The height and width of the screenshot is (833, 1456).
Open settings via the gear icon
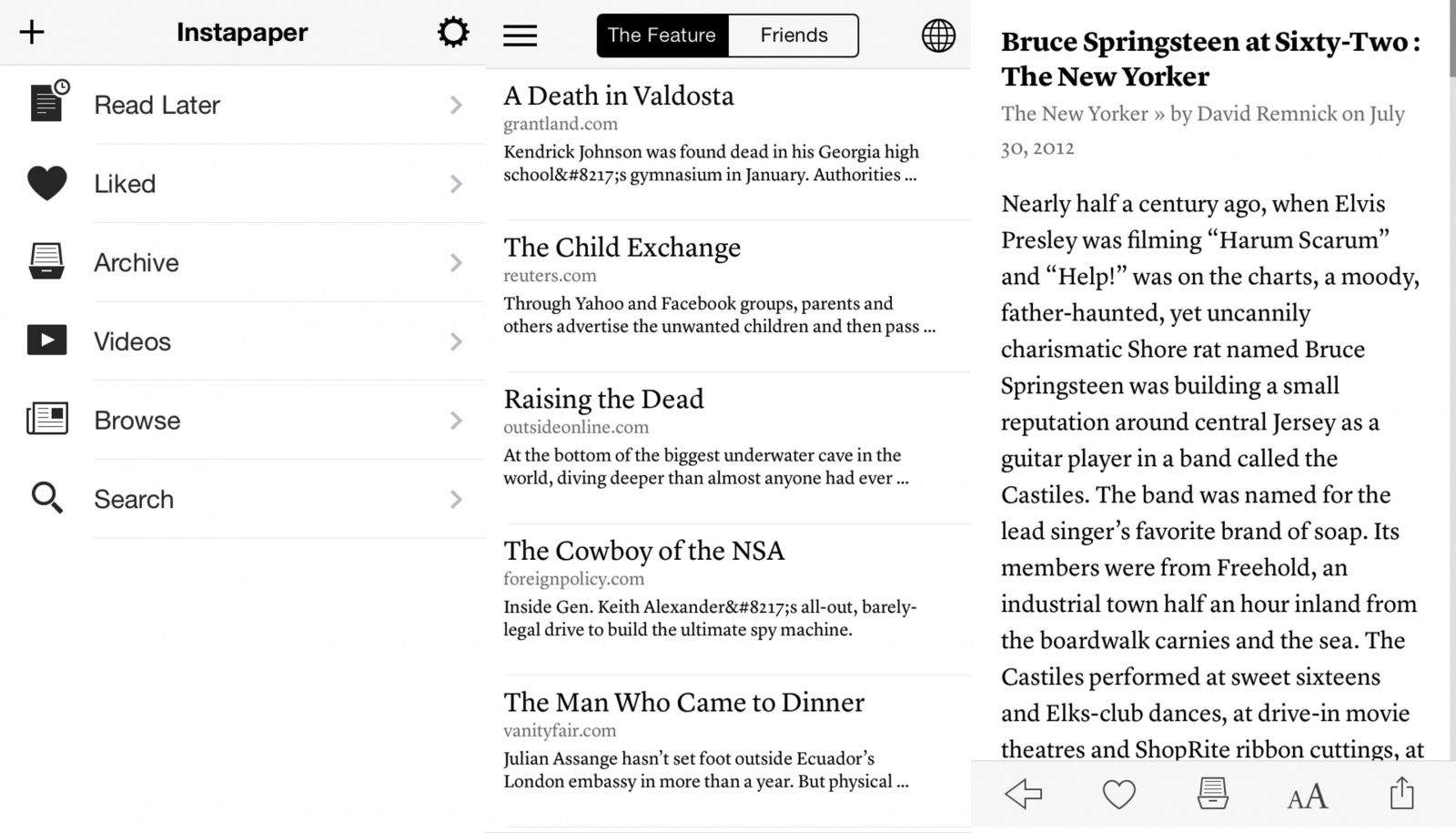click(452, 33)
